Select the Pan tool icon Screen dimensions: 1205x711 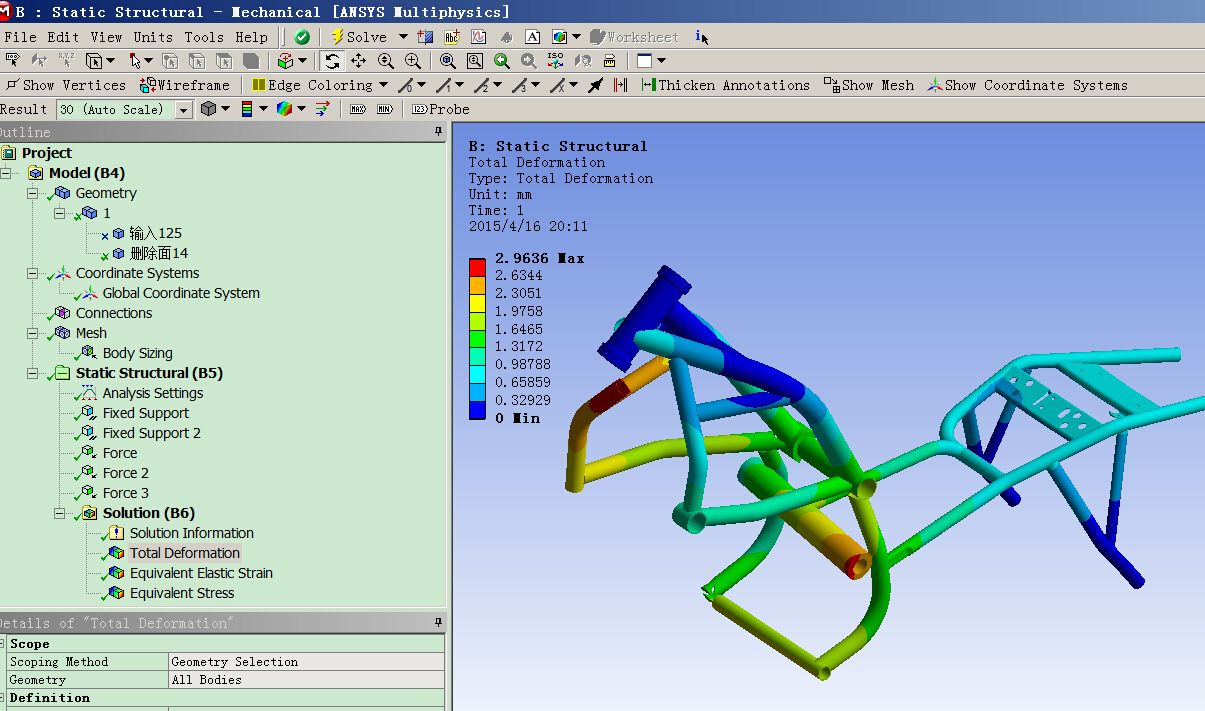click(x=358, y=61)
